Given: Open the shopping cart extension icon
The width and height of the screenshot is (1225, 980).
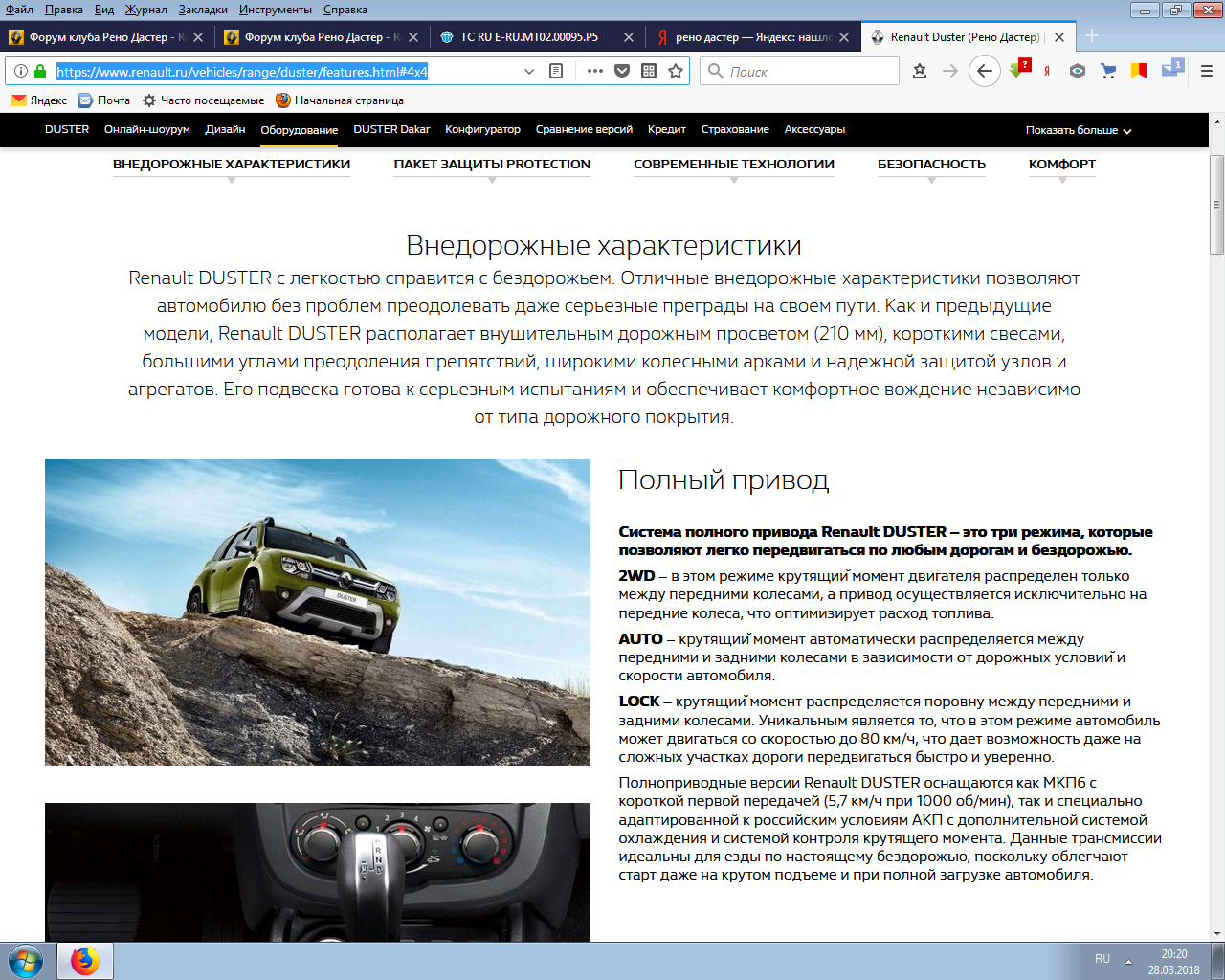Looking at the screenshot, I should (x=1108, y=71).
